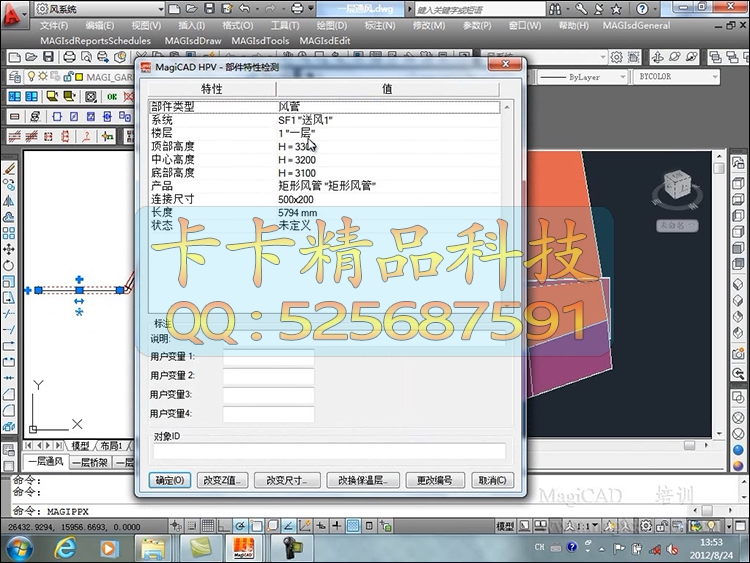
Task: Click the 取消(C) button
Action: coord(493,480)
